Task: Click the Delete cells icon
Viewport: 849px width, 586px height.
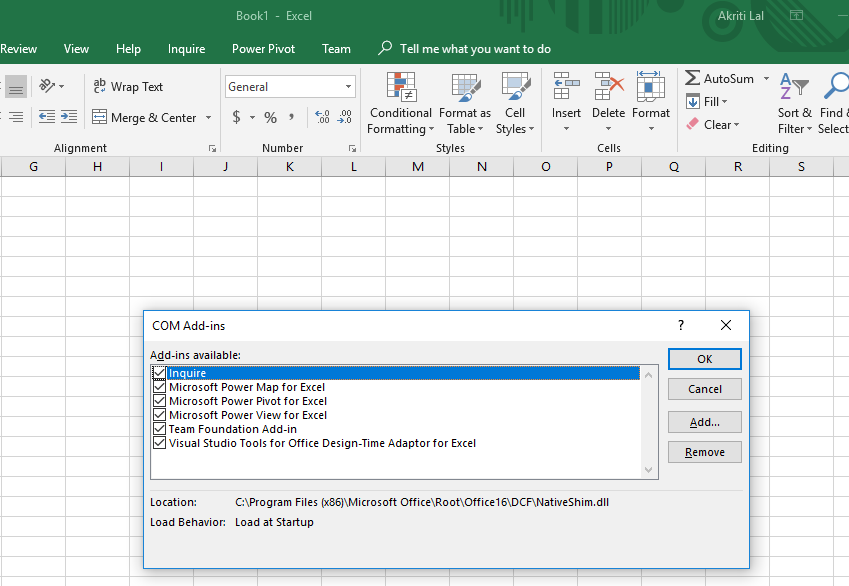Action: [x=608, y=88]
